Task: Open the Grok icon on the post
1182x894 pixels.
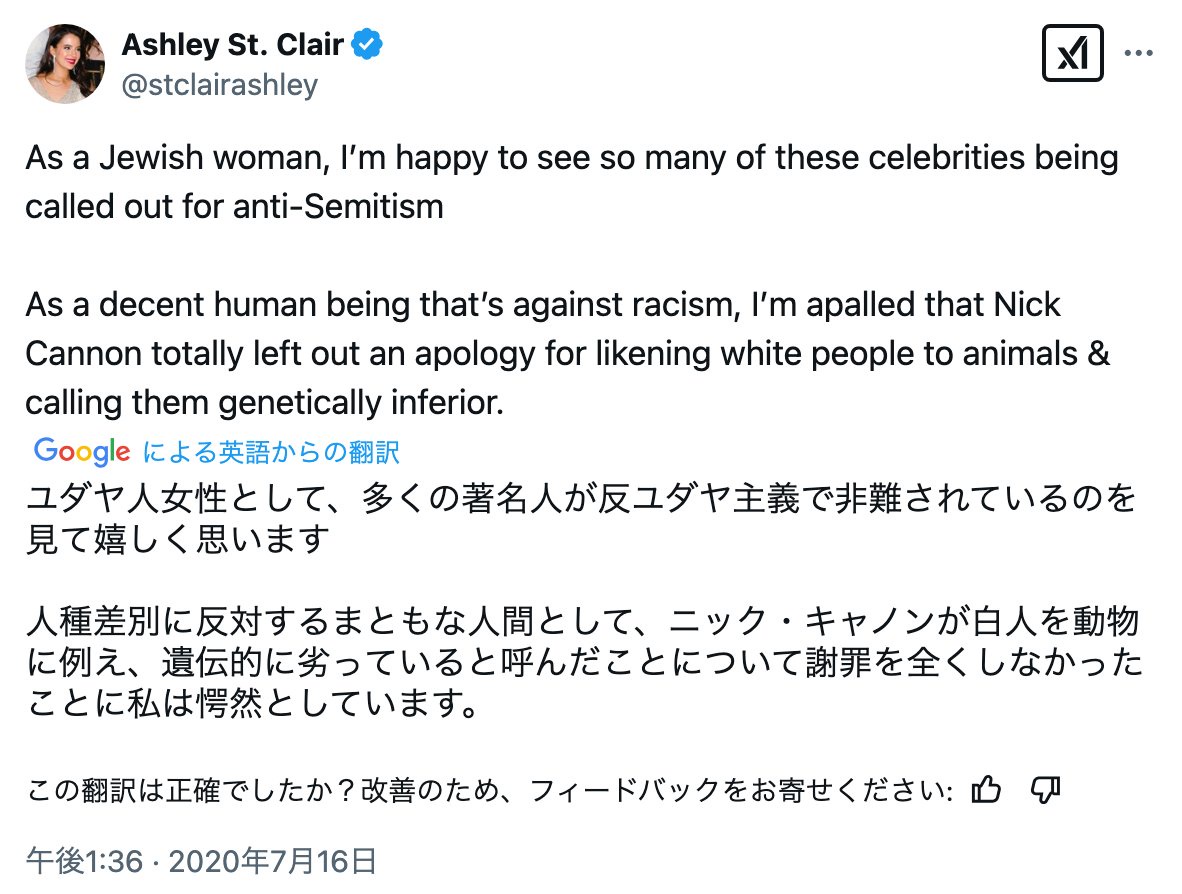Action: pyautogui.click(x=1072, y=52)
